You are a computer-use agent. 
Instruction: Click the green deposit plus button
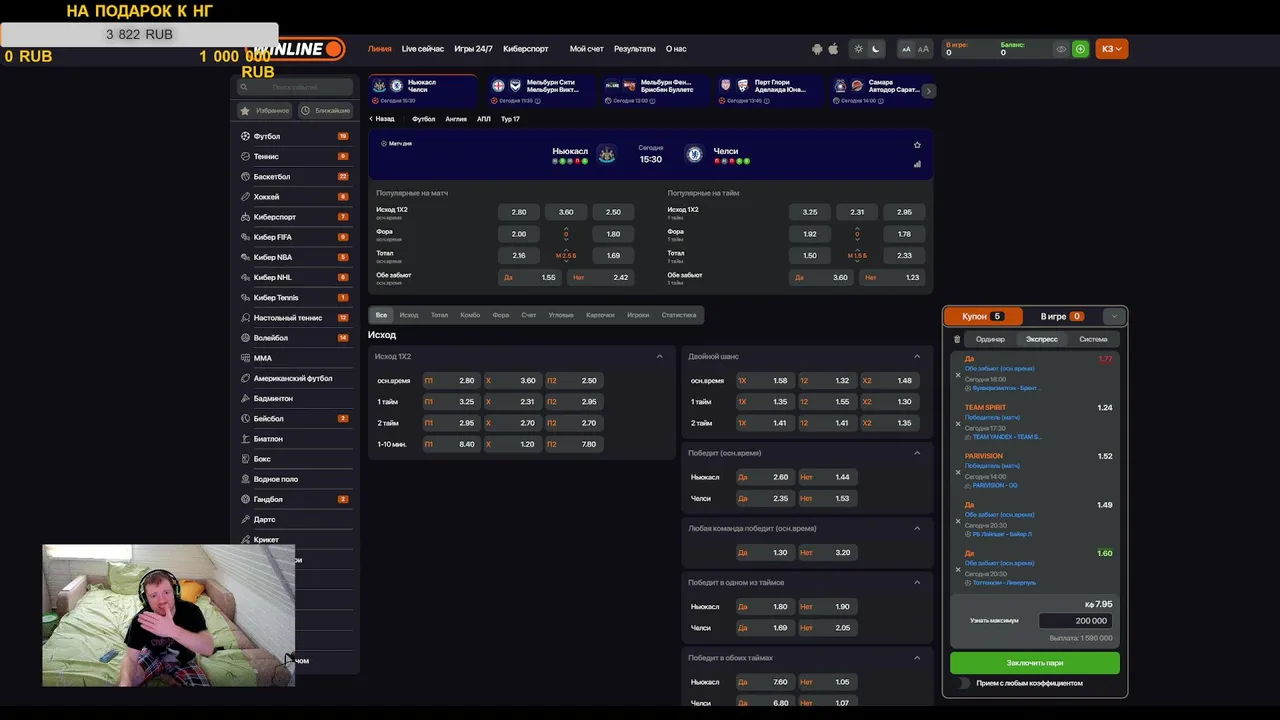coord(1080,49)
